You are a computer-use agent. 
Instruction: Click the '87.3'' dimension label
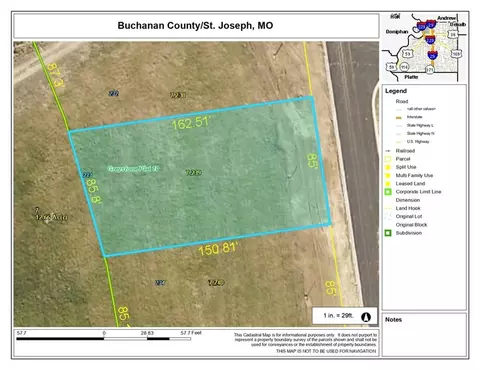[x=55, y=75]
